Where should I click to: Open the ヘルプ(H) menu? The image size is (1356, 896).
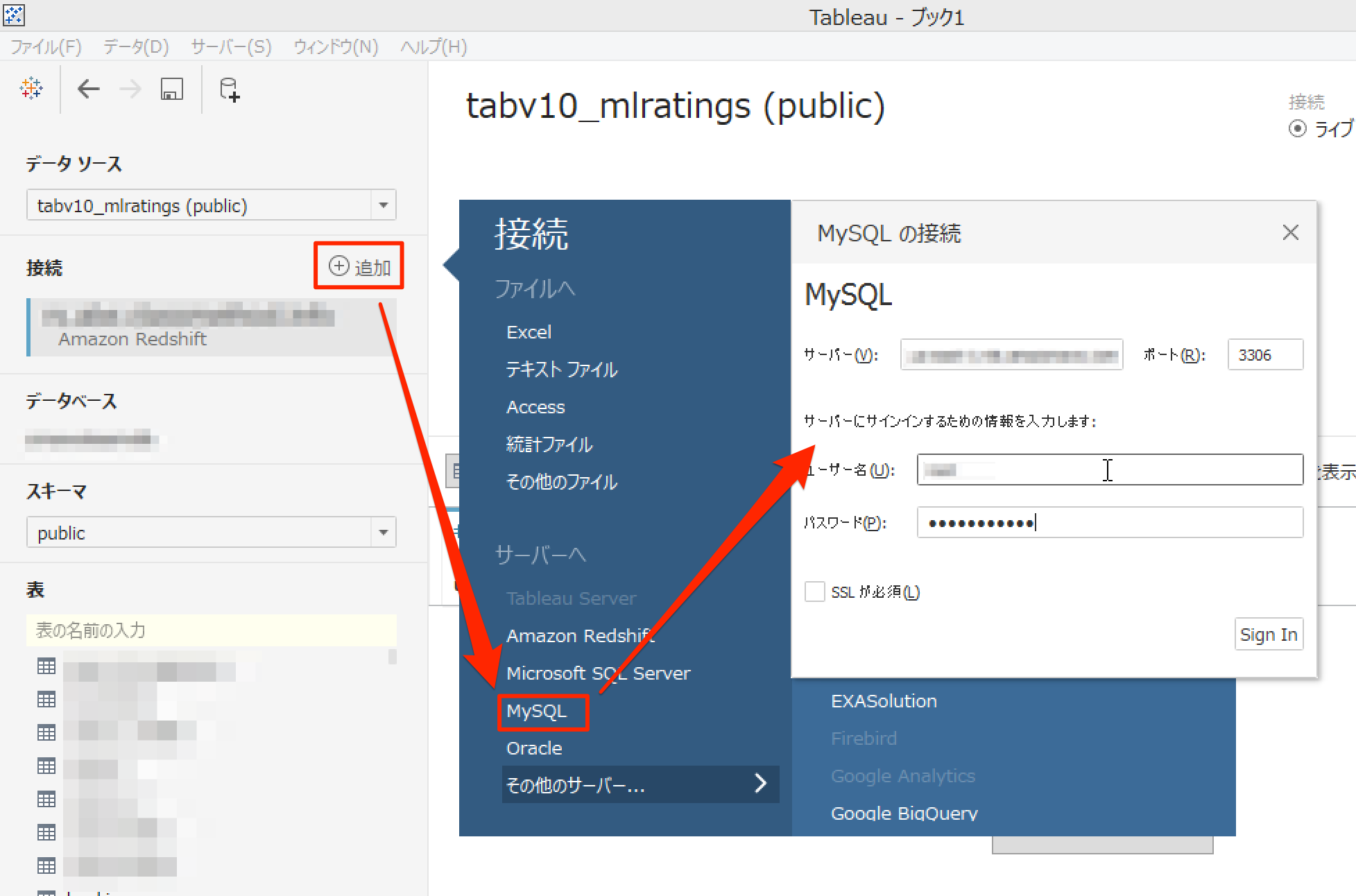coord(431,46)
